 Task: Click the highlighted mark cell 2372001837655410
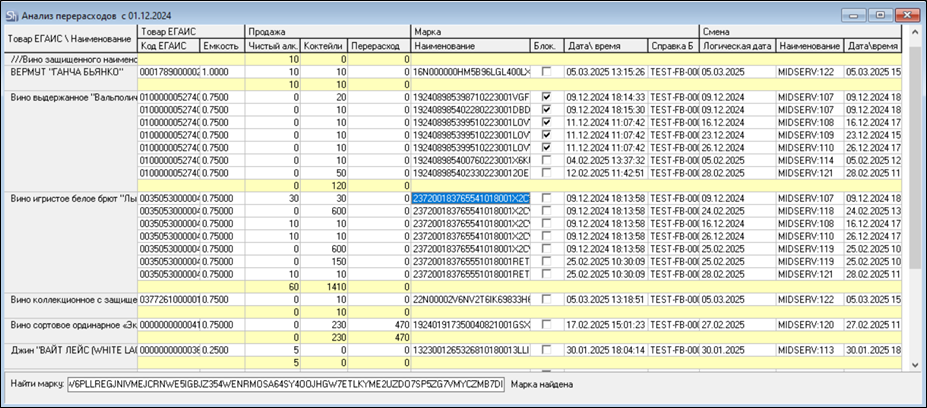coord(470,198)
